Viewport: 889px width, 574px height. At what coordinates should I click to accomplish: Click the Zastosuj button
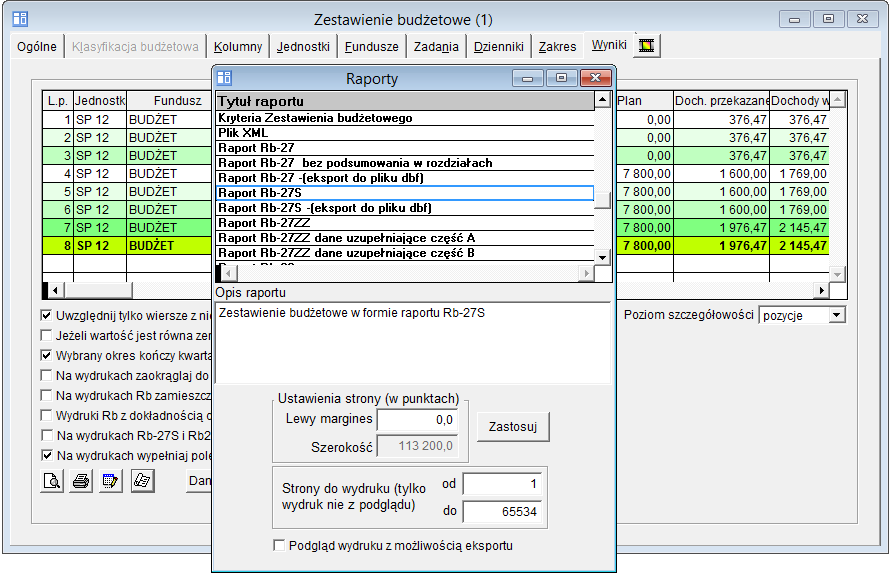(x=513, y=427)
